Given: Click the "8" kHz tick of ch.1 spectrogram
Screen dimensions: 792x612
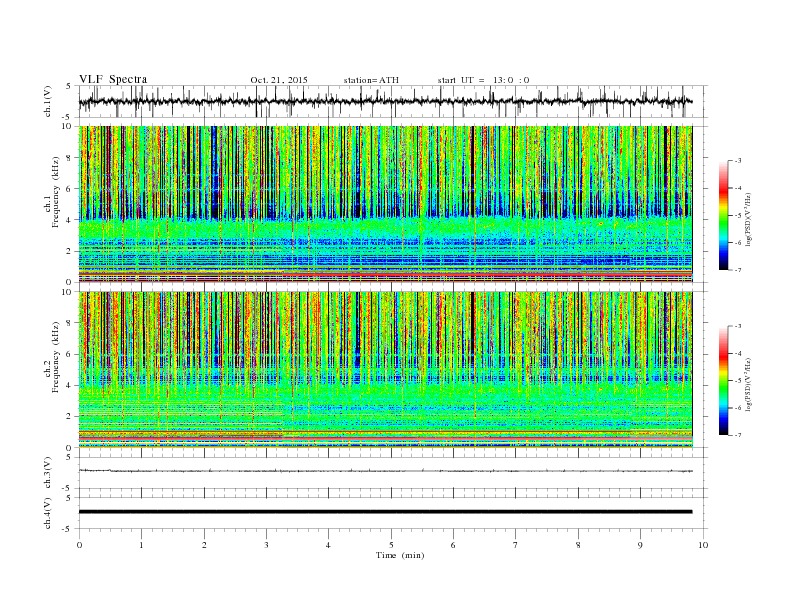Looking at the screenshot, I should (69, 158).
